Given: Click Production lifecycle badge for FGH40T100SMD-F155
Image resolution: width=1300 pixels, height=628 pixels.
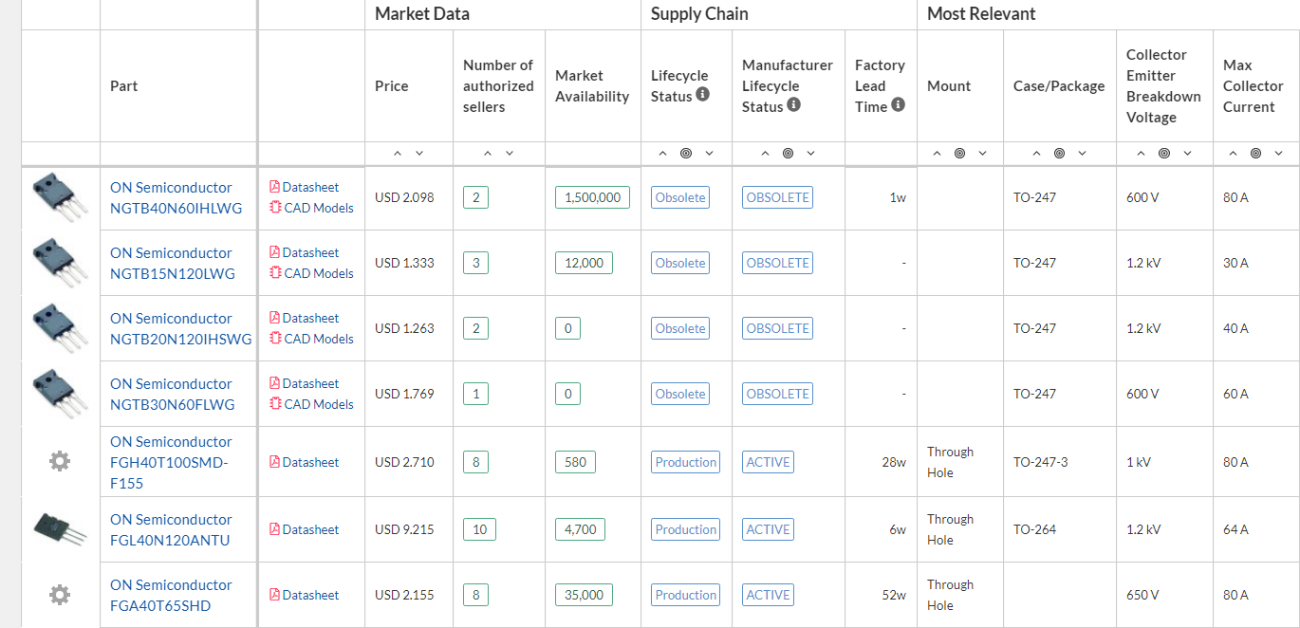Looking at the screenshot, I should pyautogui.click(x=686, y=462).
